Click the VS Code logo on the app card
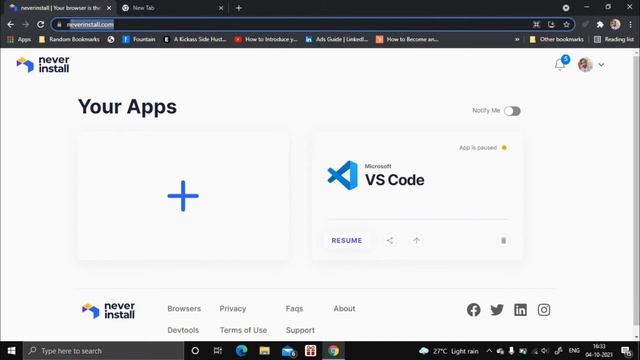The width and height of the screenshot is (640, 360). coord(342,176)
